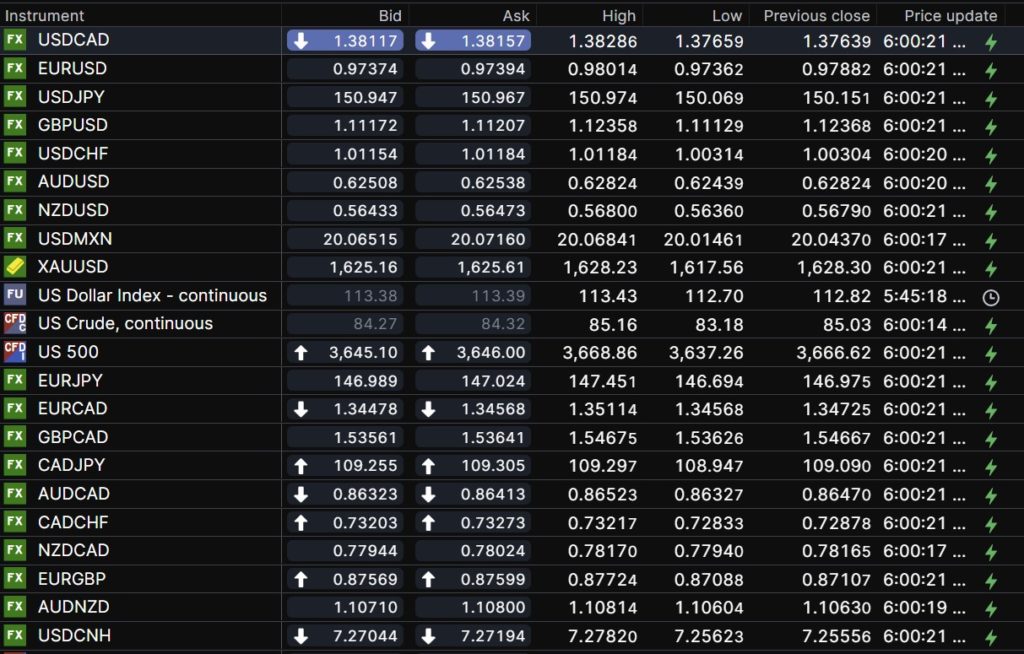The width and height of the screenshot is (1024, 654).
Task: Click the Price update column header
Action: tap(950, 16)
